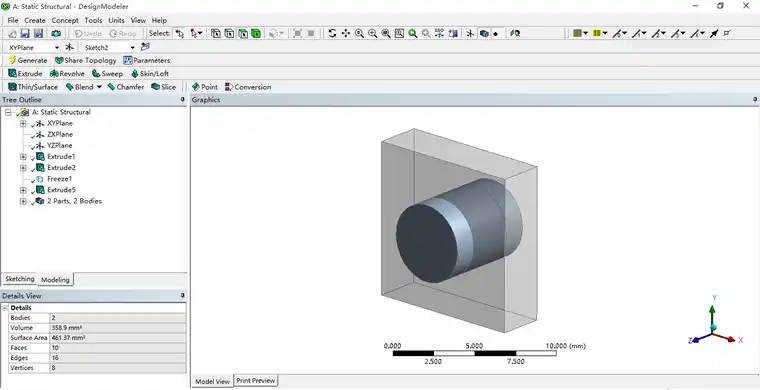This screenshot has height=390, width=760.
Task: Click the Parameters button
Action: (147, 61)
